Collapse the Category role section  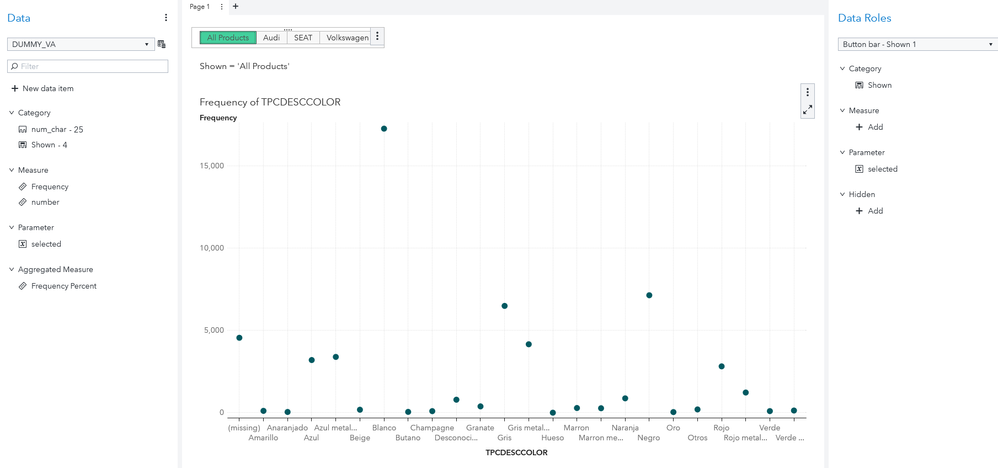tap(842, 68)
